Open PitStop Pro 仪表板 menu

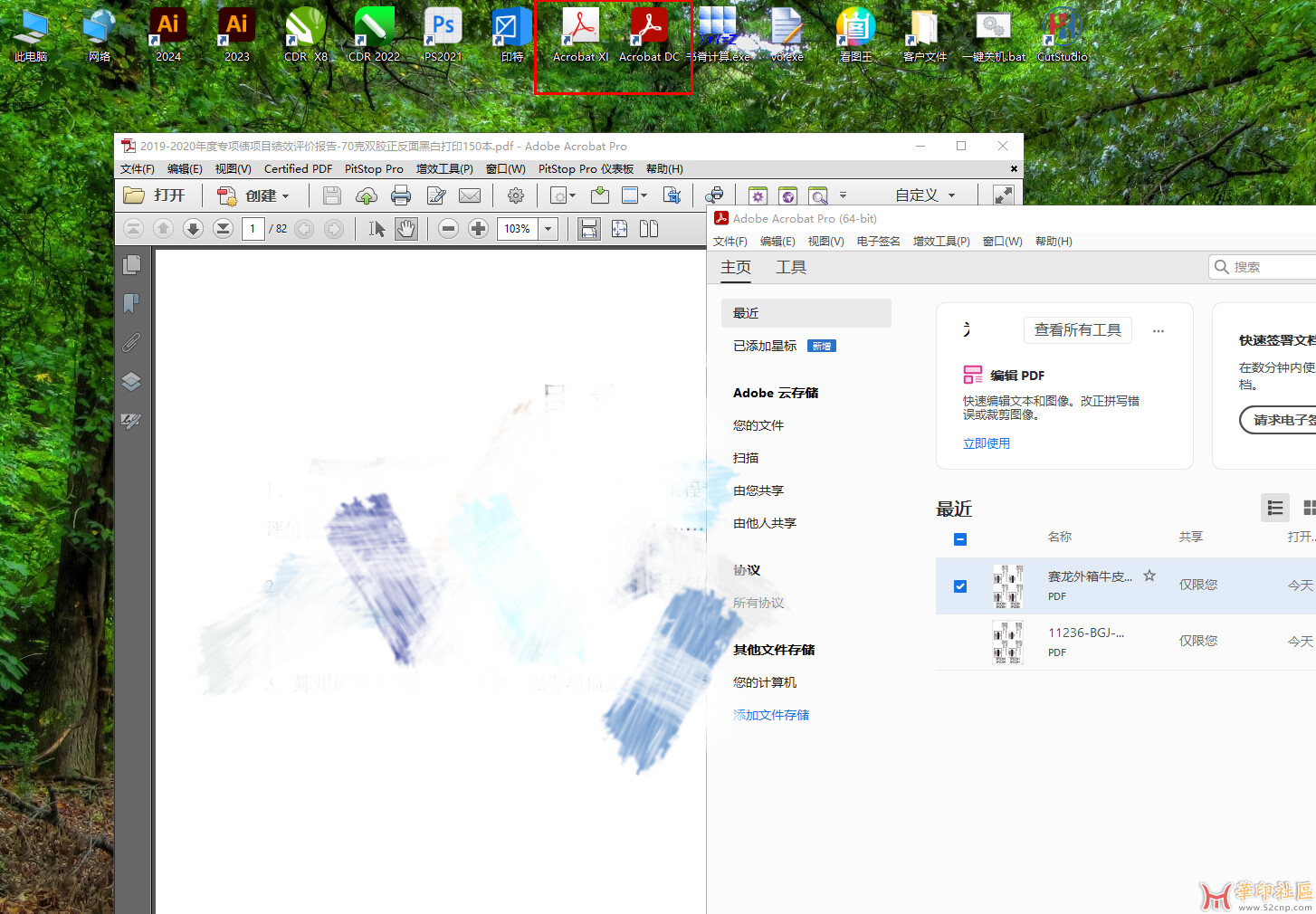pos(586,169)
